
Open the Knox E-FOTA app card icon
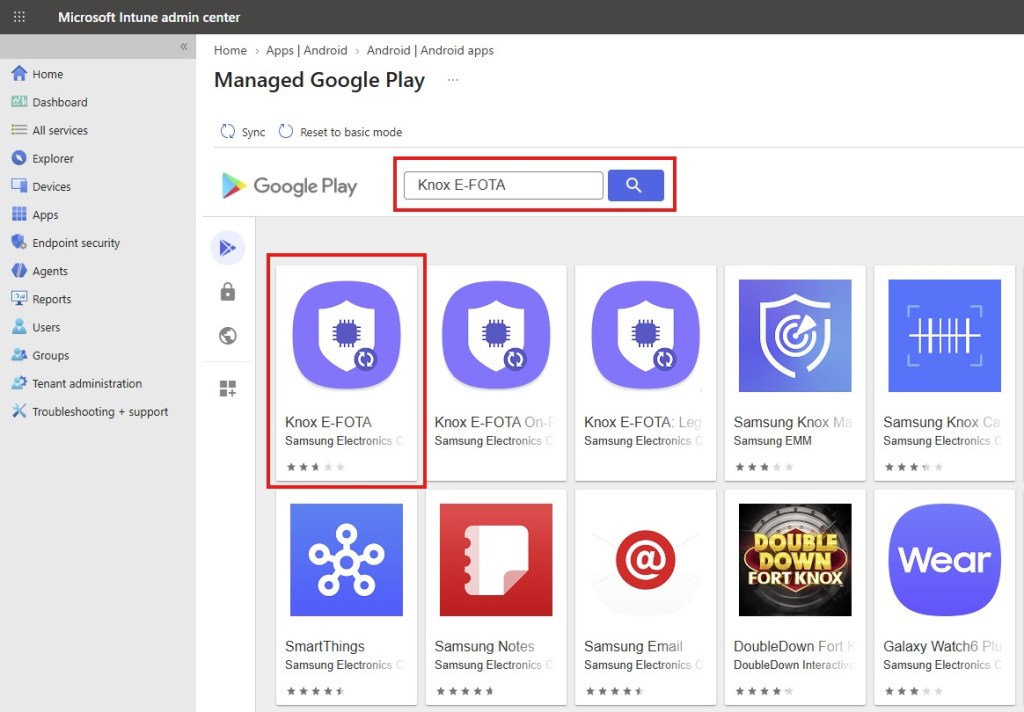346,336
